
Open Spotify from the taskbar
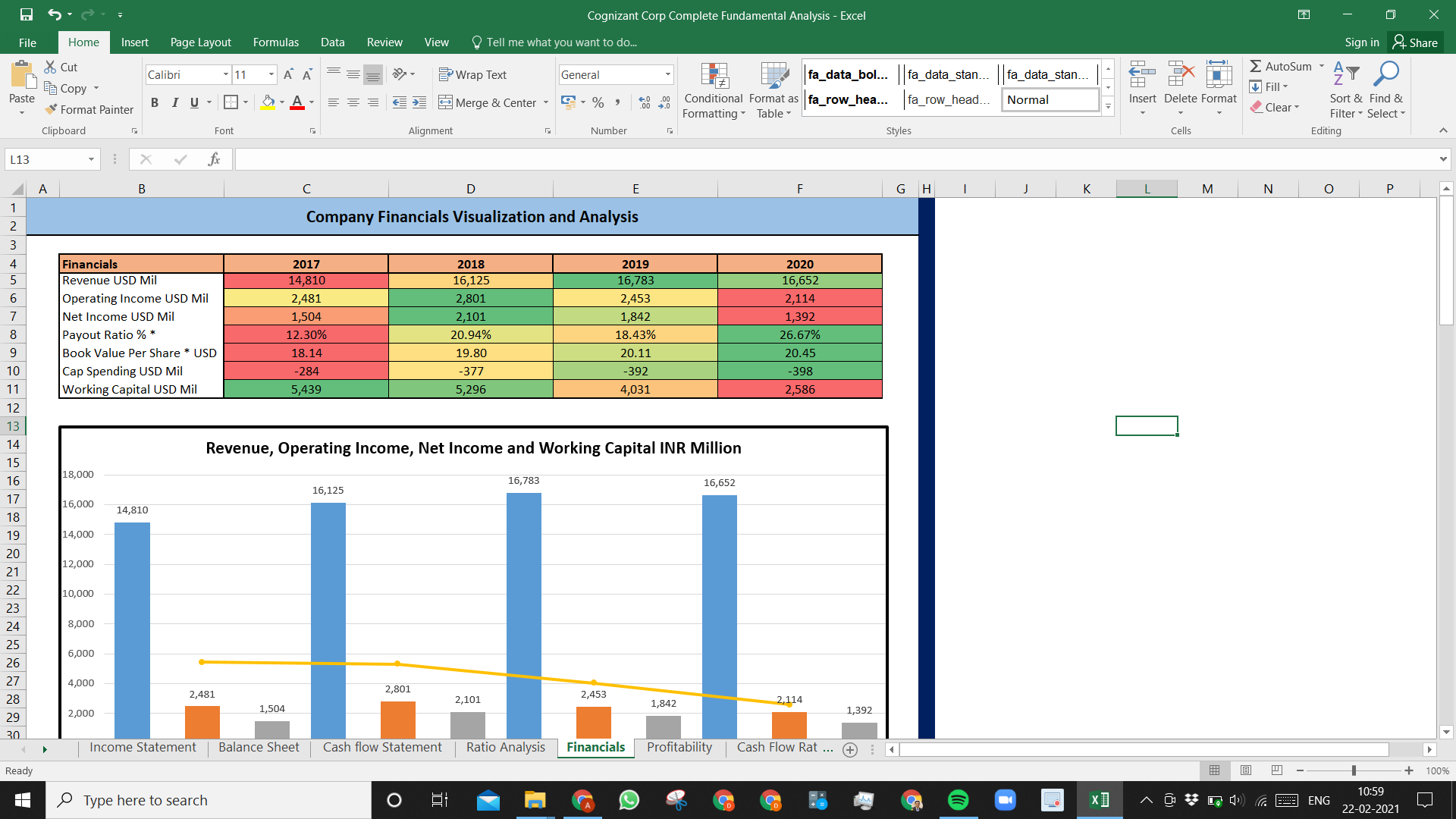click(x=959, y=800)
